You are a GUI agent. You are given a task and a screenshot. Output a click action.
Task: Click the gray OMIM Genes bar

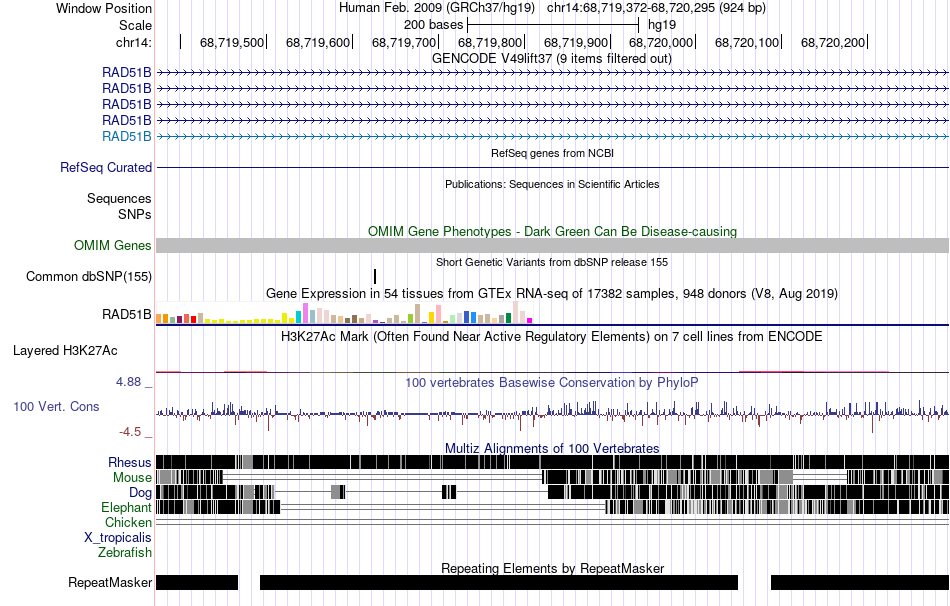pos(552,245)
